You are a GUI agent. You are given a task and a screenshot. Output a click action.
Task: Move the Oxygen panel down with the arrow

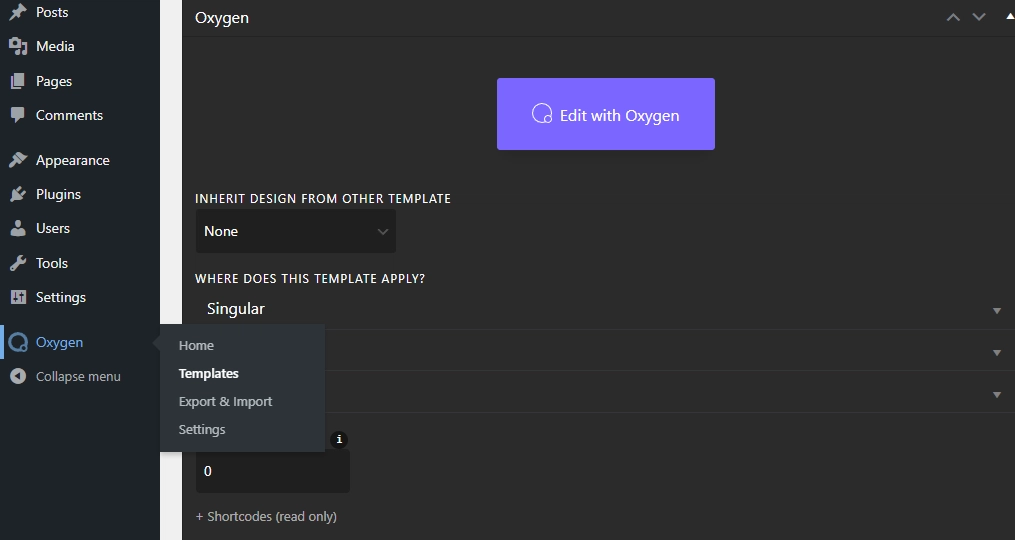click(x=979, y=17)
